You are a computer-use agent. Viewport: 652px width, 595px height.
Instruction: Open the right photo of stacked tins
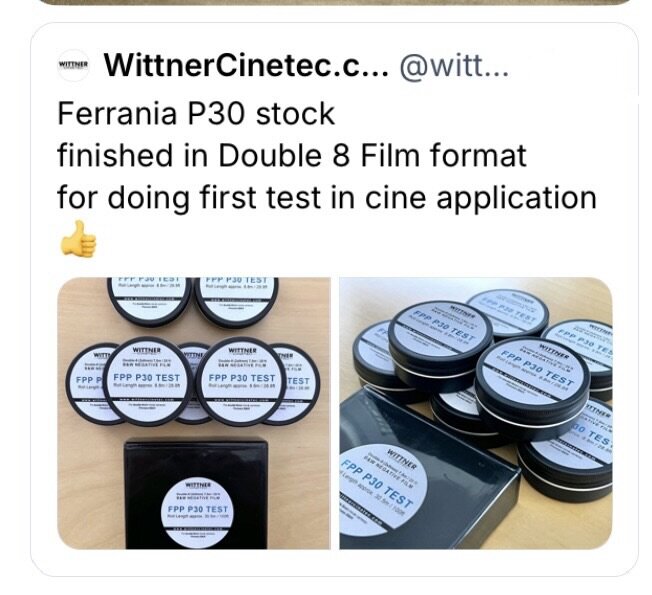coord(476,413)
